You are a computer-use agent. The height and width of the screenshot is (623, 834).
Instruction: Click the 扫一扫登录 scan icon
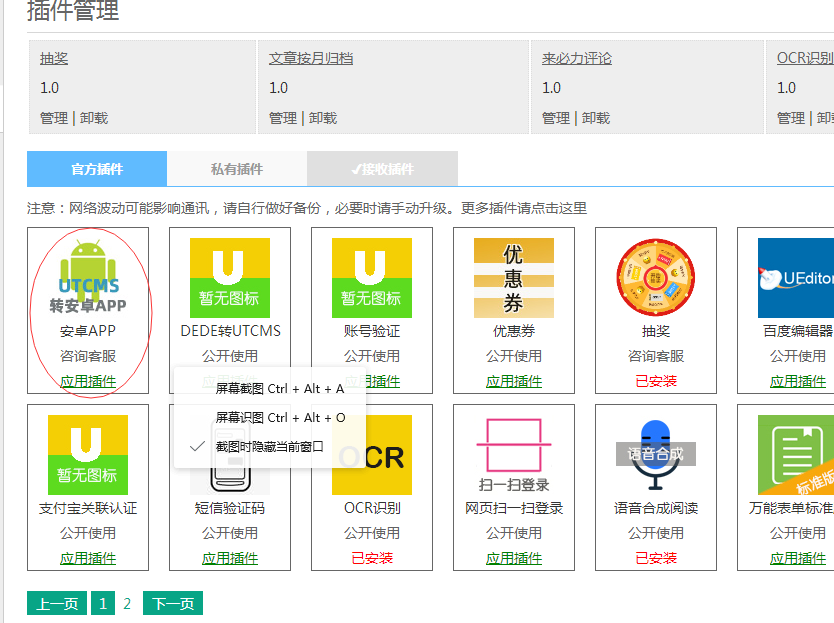514,454
